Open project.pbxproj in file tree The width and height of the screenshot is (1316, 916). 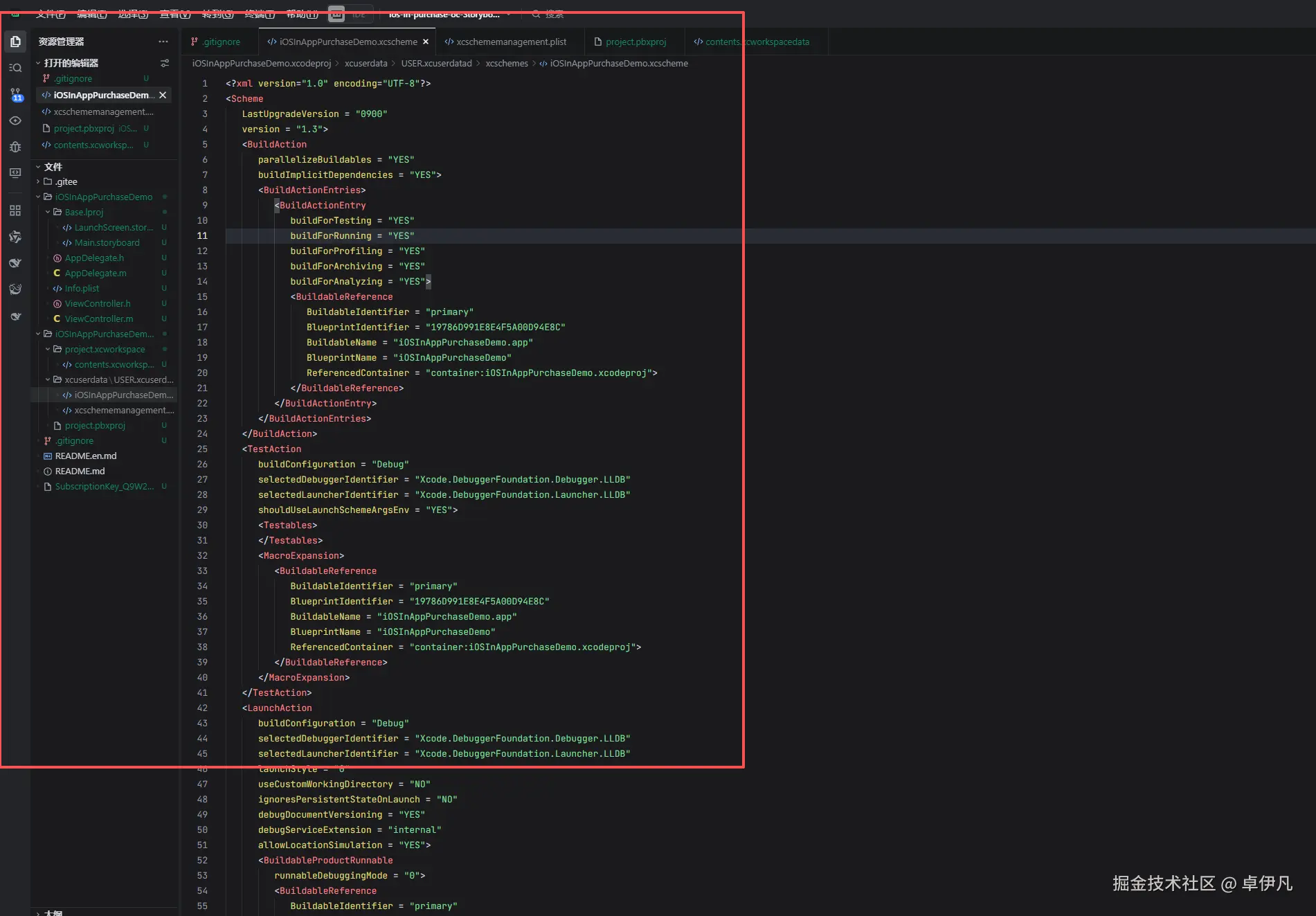[95, 425]
